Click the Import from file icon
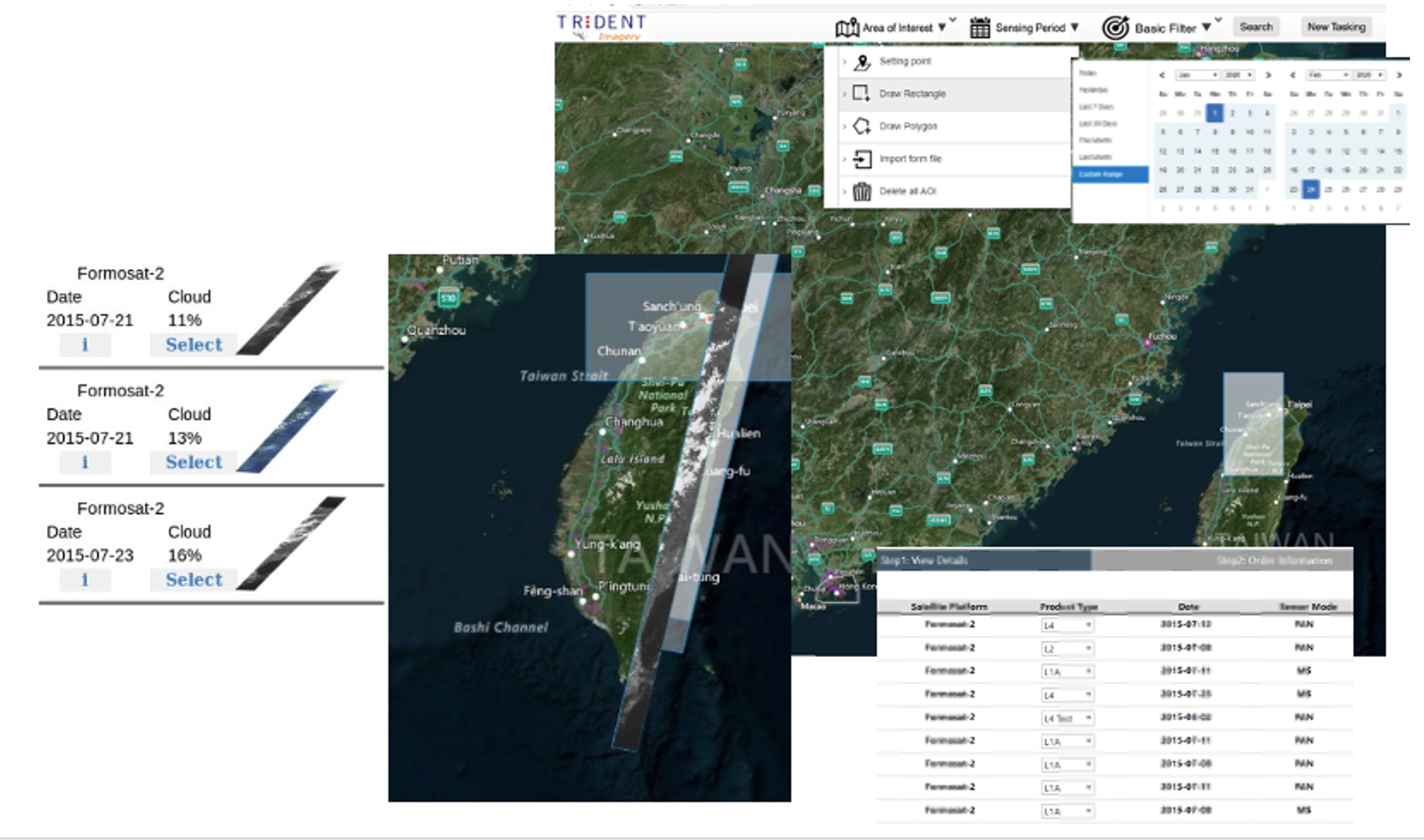Screen dimensions: 1424x840 click(x=861, y=159)
